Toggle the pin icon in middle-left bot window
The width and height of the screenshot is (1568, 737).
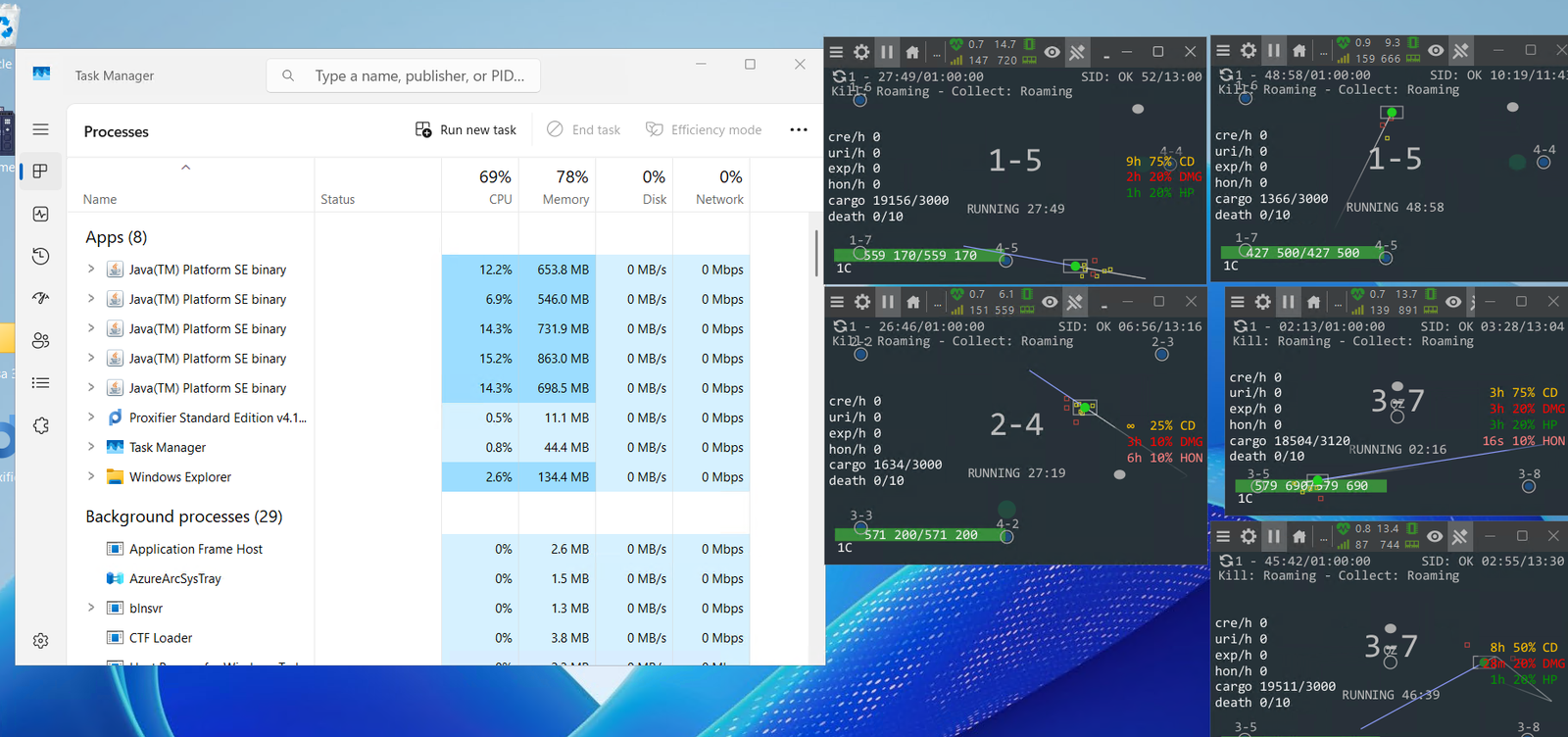point(1075,302)
